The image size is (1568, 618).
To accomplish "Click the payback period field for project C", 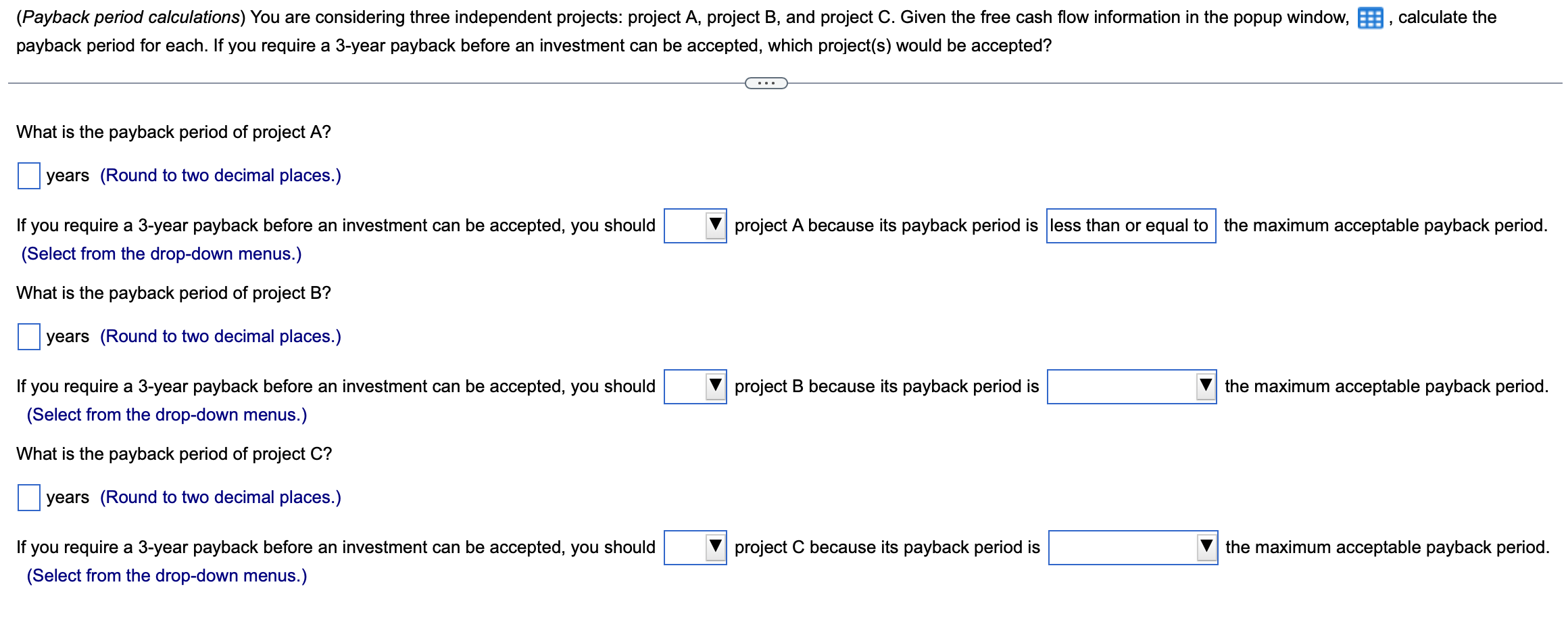I will coord(28,496).
